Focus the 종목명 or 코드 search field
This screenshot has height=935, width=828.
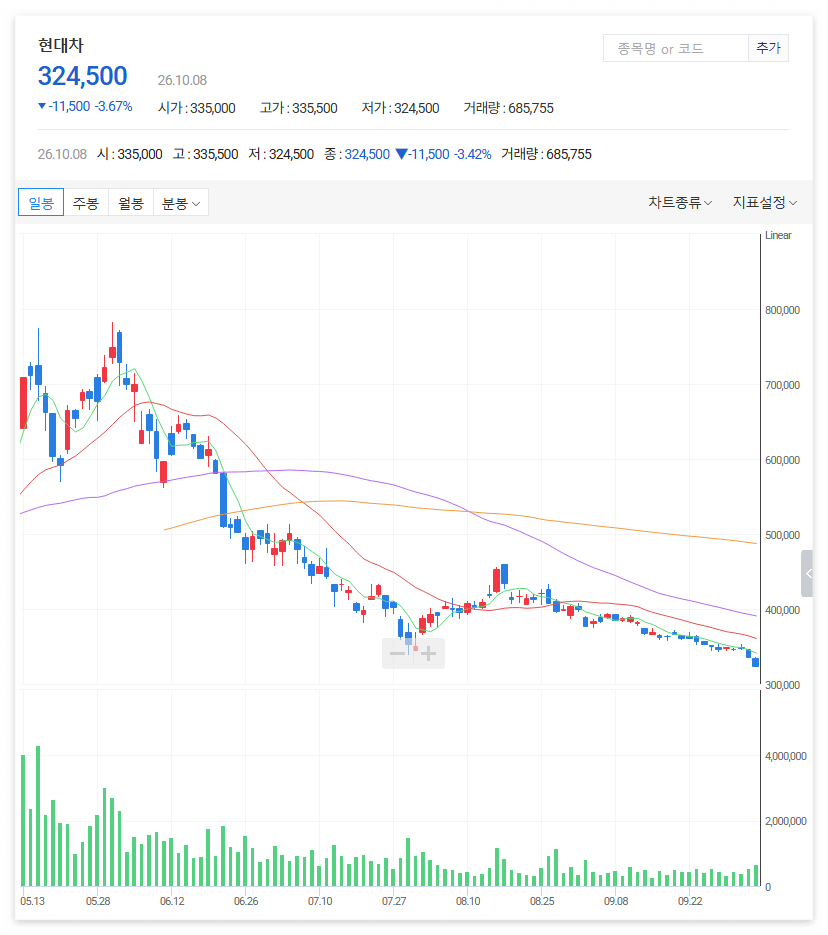pyautogui.click(x=675, y=48)
